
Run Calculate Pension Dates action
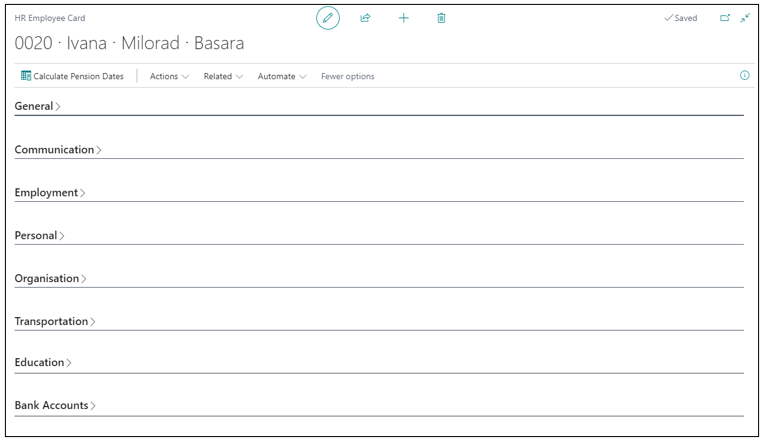78,76
